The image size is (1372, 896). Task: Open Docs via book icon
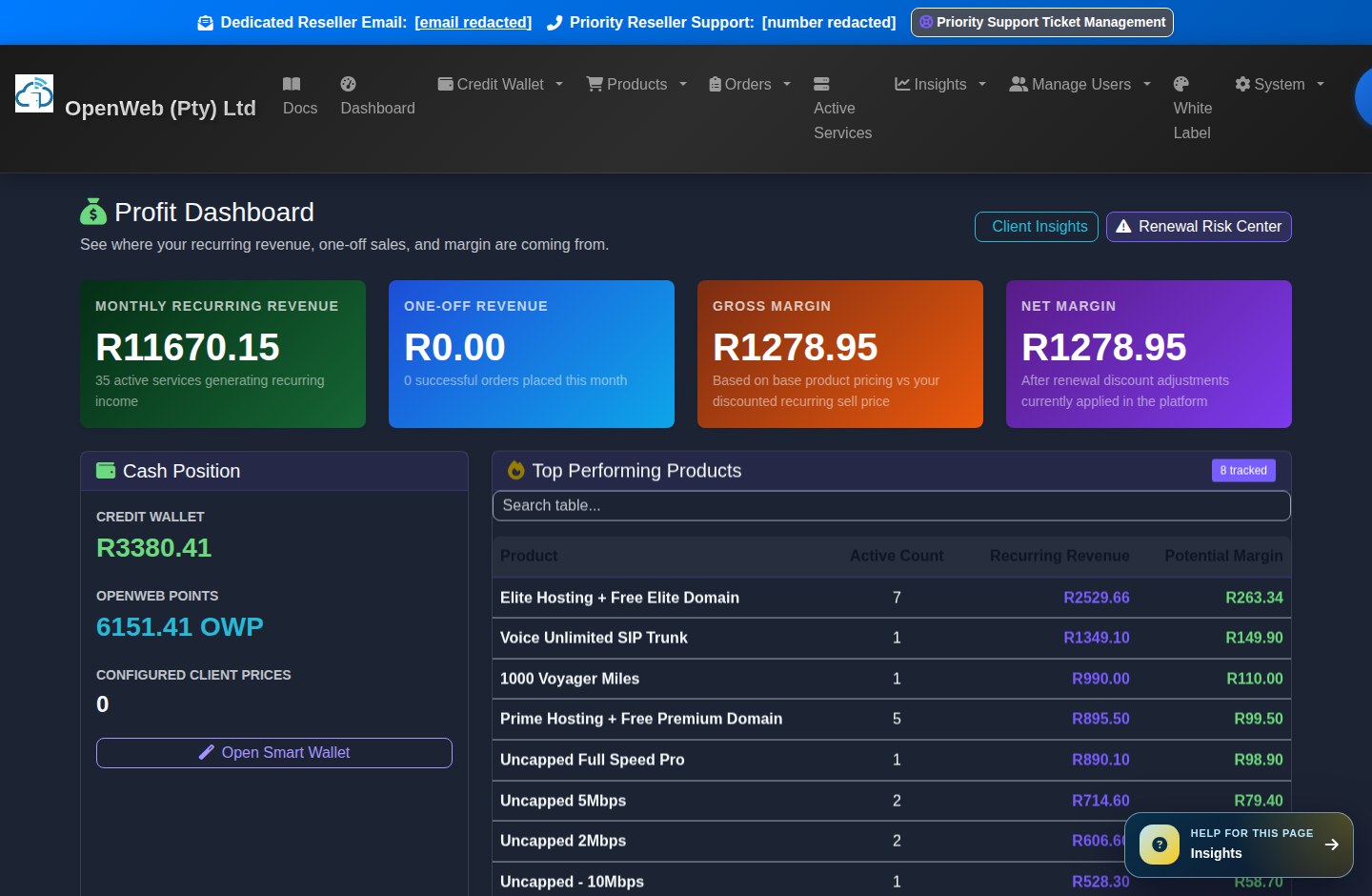pyautogui.click(x=292, y=84)
